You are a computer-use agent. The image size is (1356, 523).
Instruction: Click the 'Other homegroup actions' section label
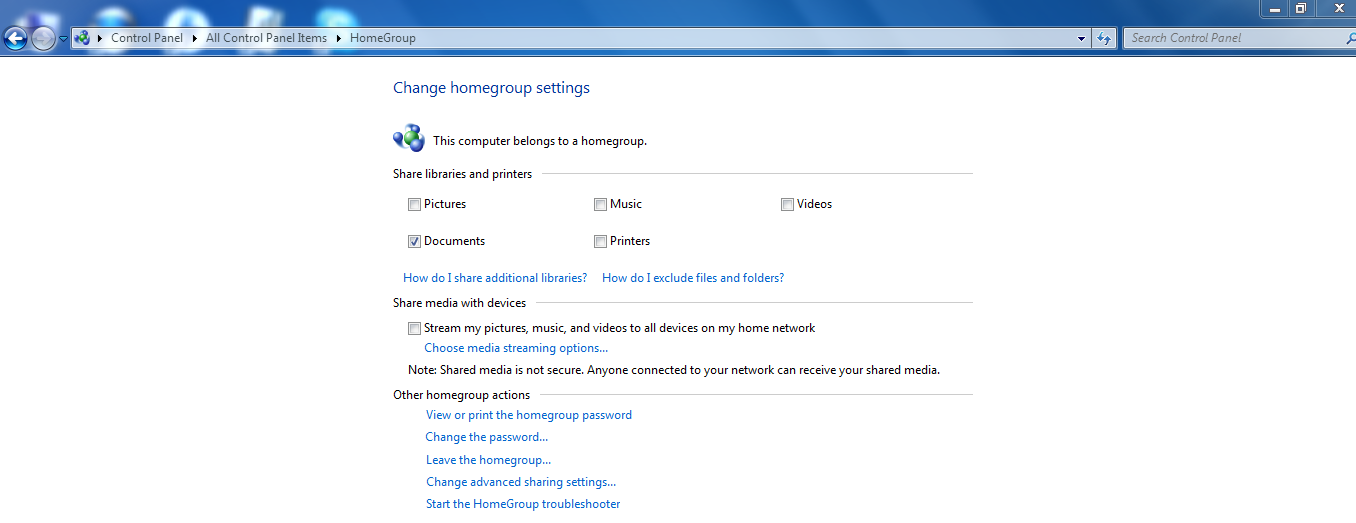[x=461, y=395]
